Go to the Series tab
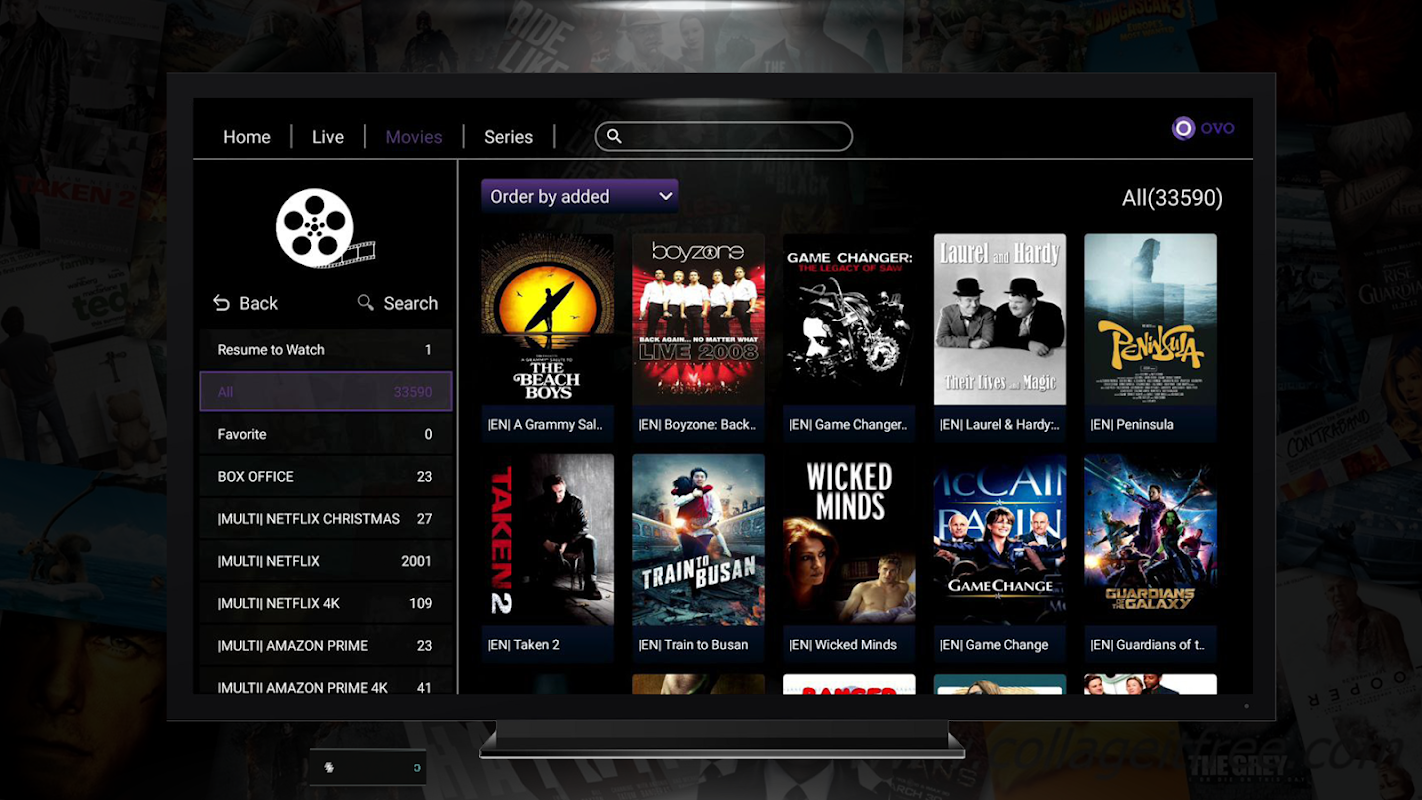1422x800 pixels. click(508, 137)
